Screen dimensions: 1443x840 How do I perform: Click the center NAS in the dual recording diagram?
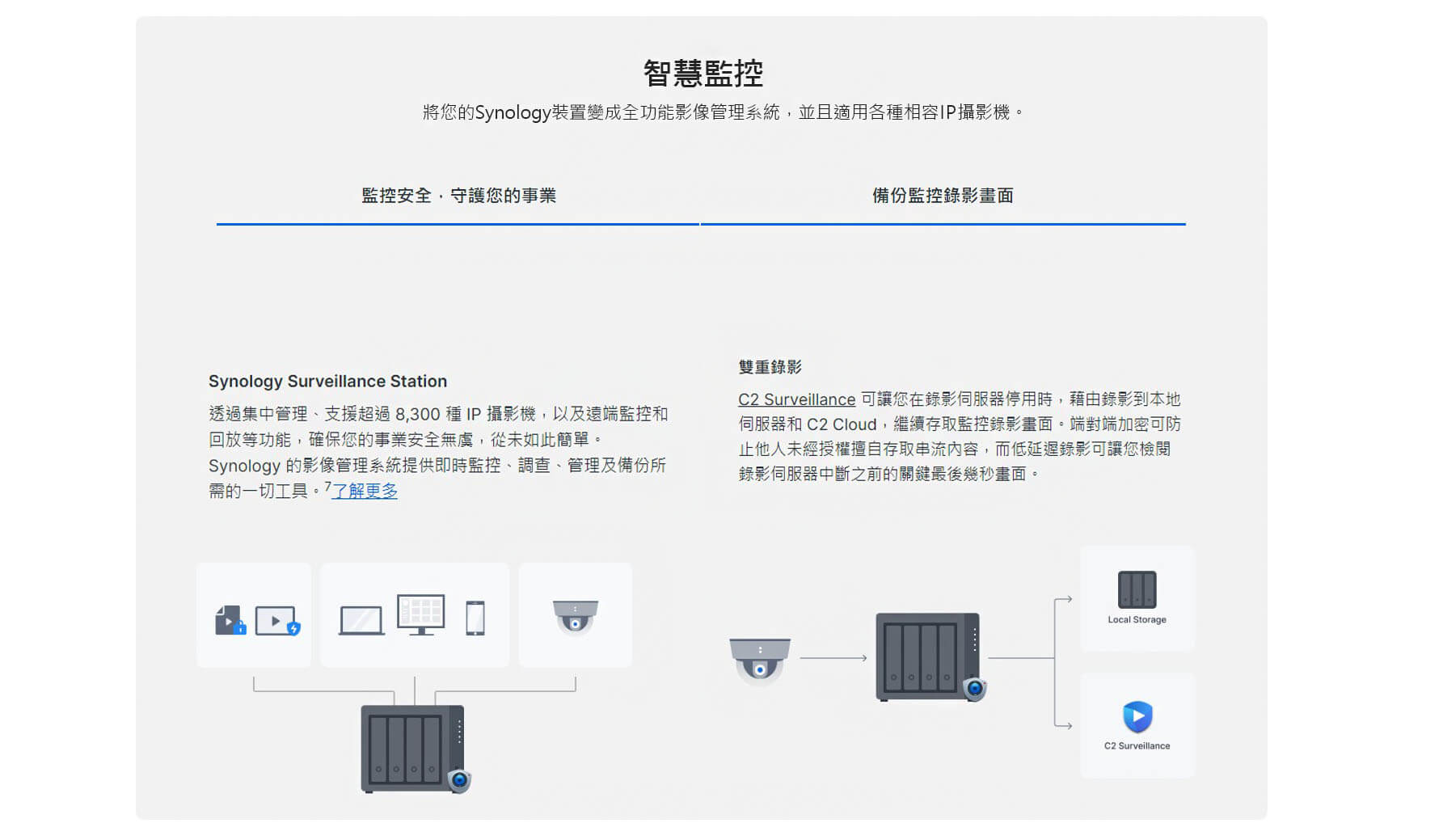click(x=928, y=656)
